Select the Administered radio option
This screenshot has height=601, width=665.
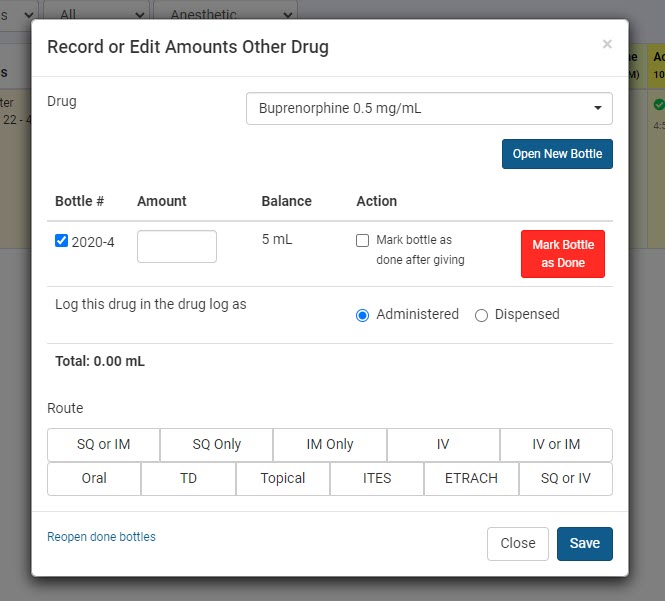tap(363, 315)
